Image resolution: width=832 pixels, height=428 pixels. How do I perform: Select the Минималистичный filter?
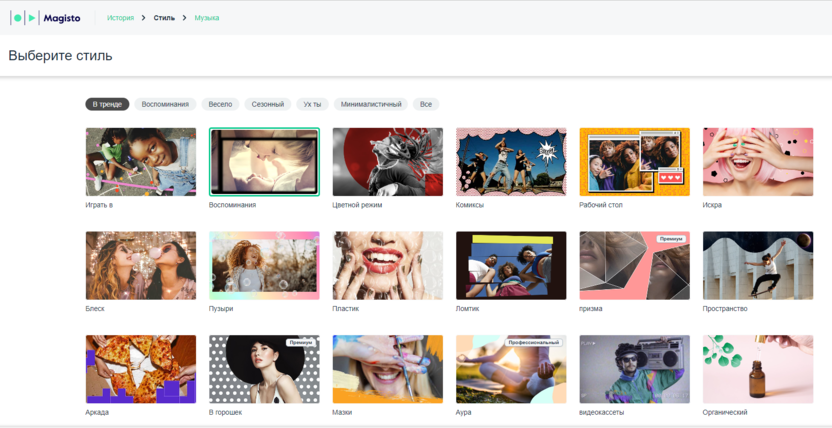click(x=371, y=104)
